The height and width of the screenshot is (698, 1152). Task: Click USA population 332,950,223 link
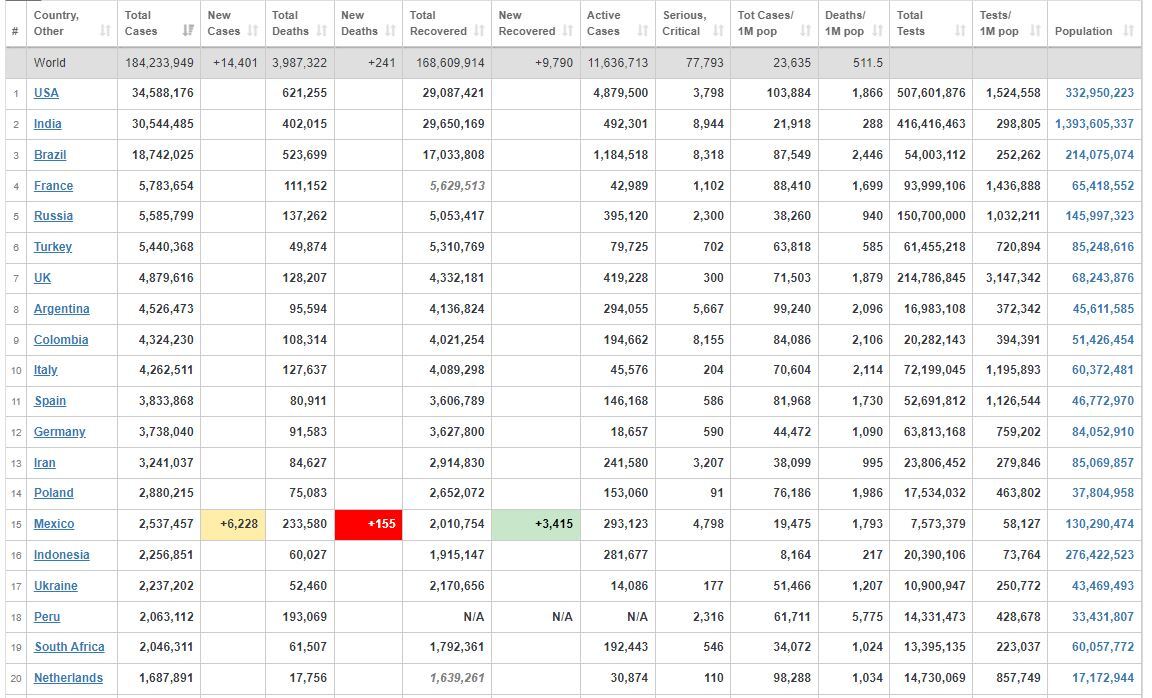1100,93
